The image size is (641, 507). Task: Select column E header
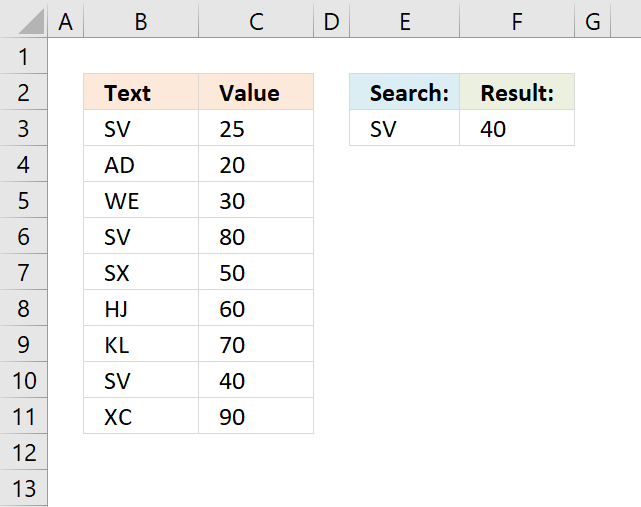[405, 21]
